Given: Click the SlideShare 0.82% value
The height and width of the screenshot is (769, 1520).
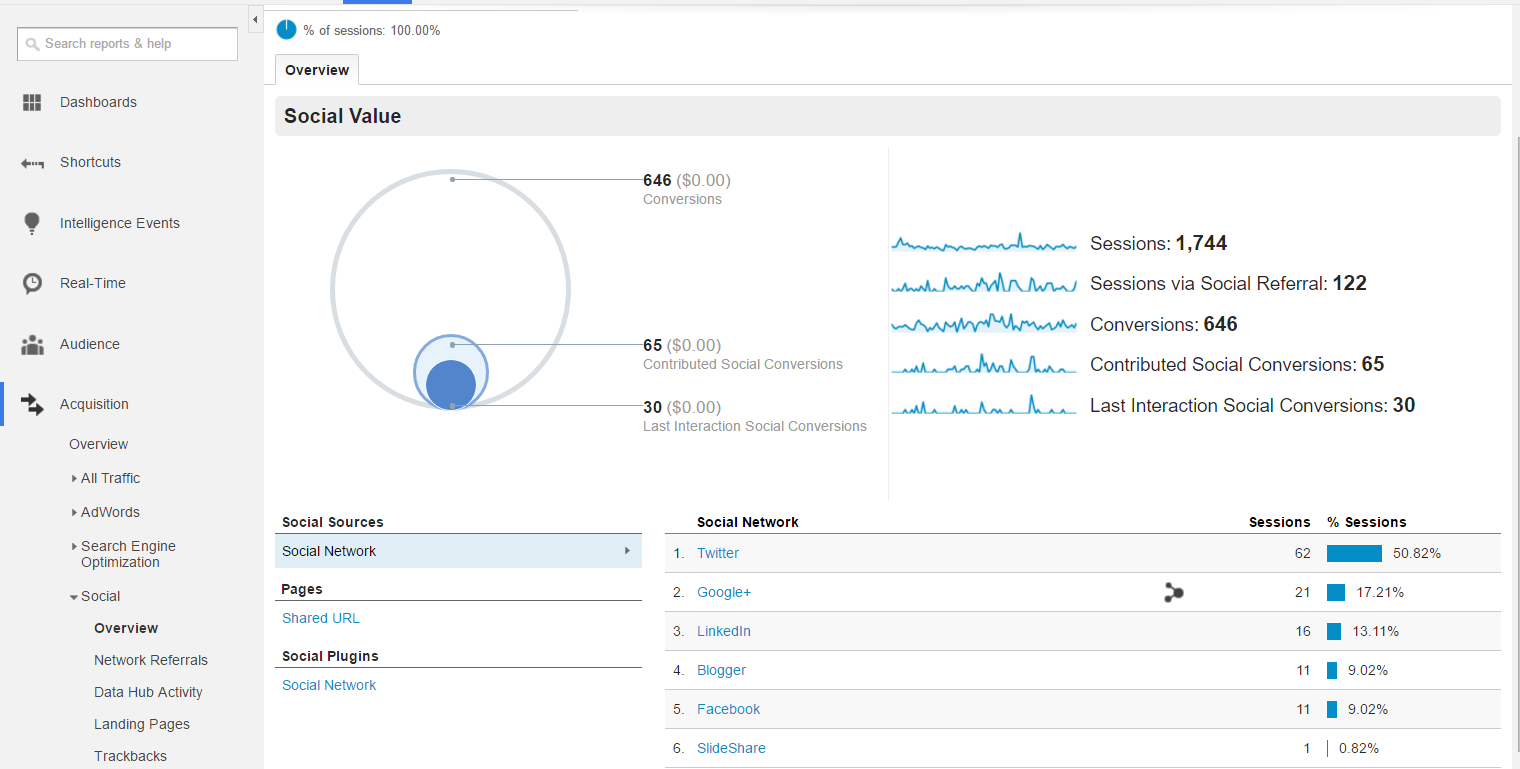Looking at the screenshot, I should [x=1359, y=748].
